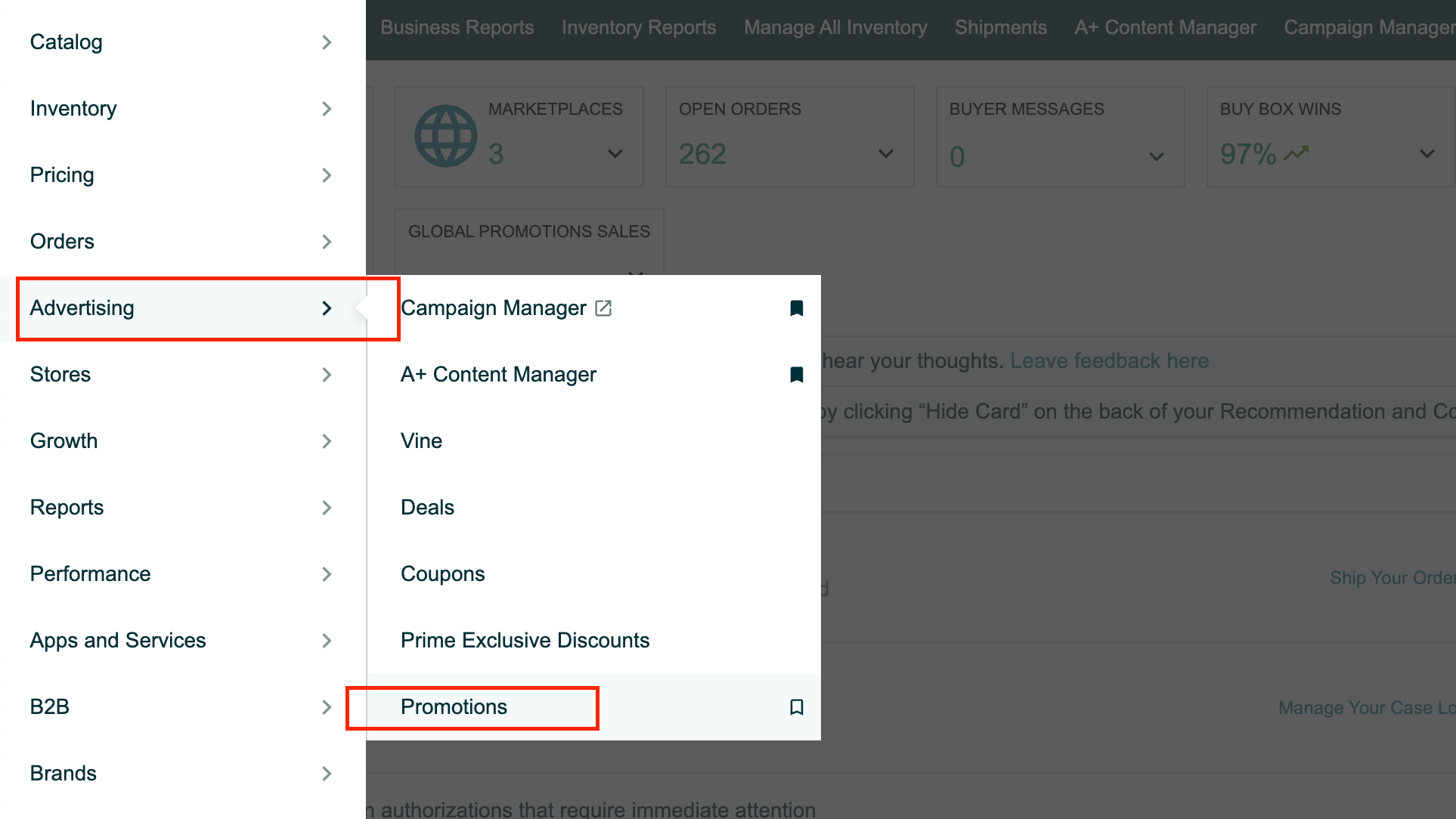Screen dimensions: 1456x819
Task: Bookmark the Promotions menu item
Action: (796, 707)
